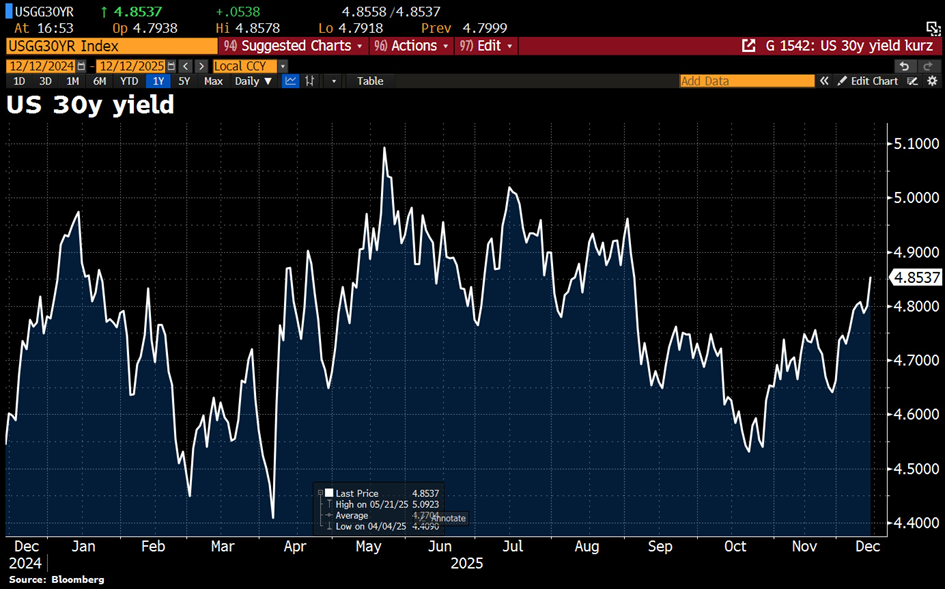Select the 1Y time range
Screen dimensions: 945x589
pos(158,81)
